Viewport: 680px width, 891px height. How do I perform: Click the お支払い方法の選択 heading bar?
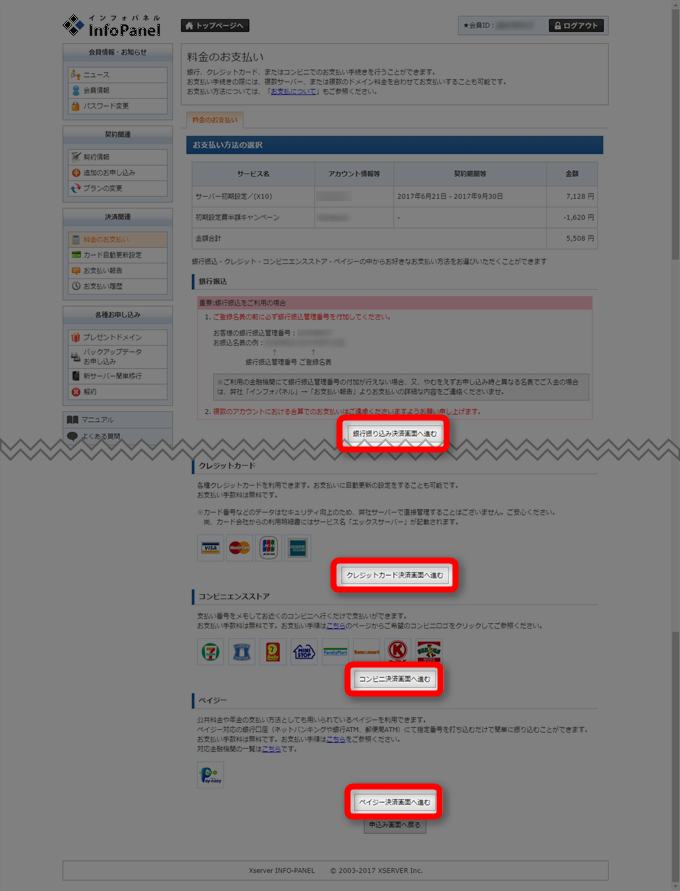(395, 145)
